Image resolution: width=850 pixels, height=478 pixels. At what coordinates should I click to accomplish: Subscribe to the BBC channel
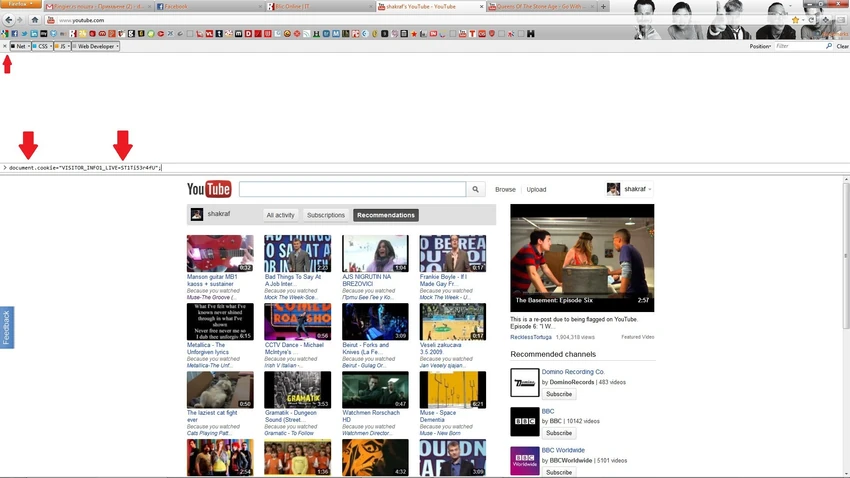coord(559,433)
